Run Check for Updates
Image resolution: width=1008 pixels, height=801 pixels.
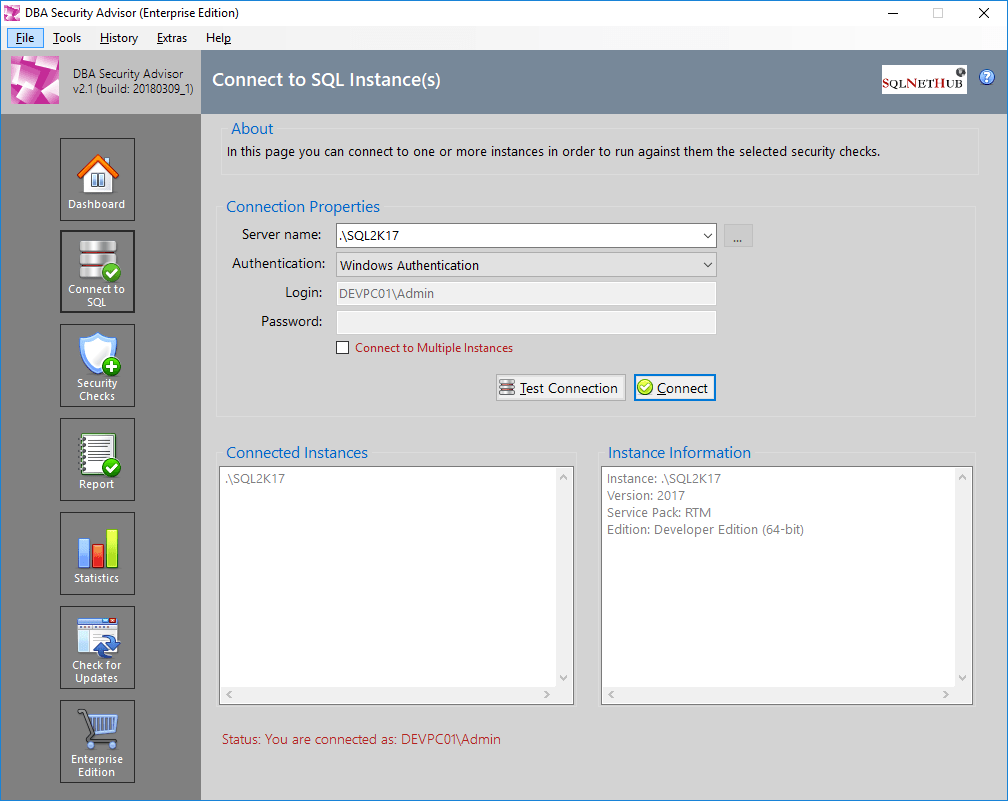[x=97, y=647]
